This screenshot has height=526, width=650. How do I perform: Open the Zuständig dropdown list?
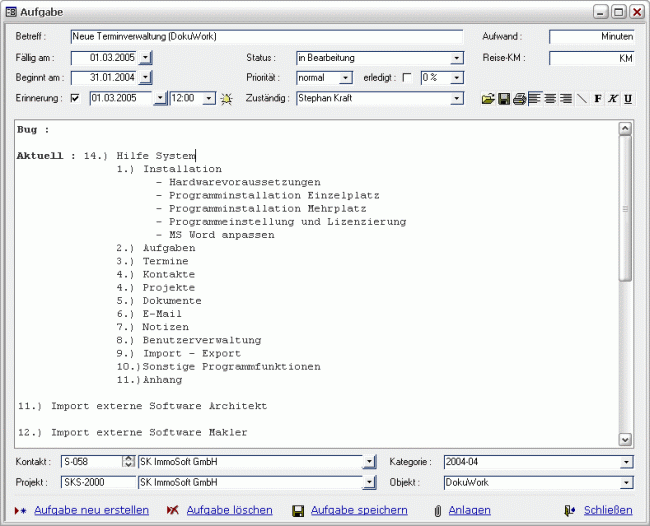tap(457, 98)
